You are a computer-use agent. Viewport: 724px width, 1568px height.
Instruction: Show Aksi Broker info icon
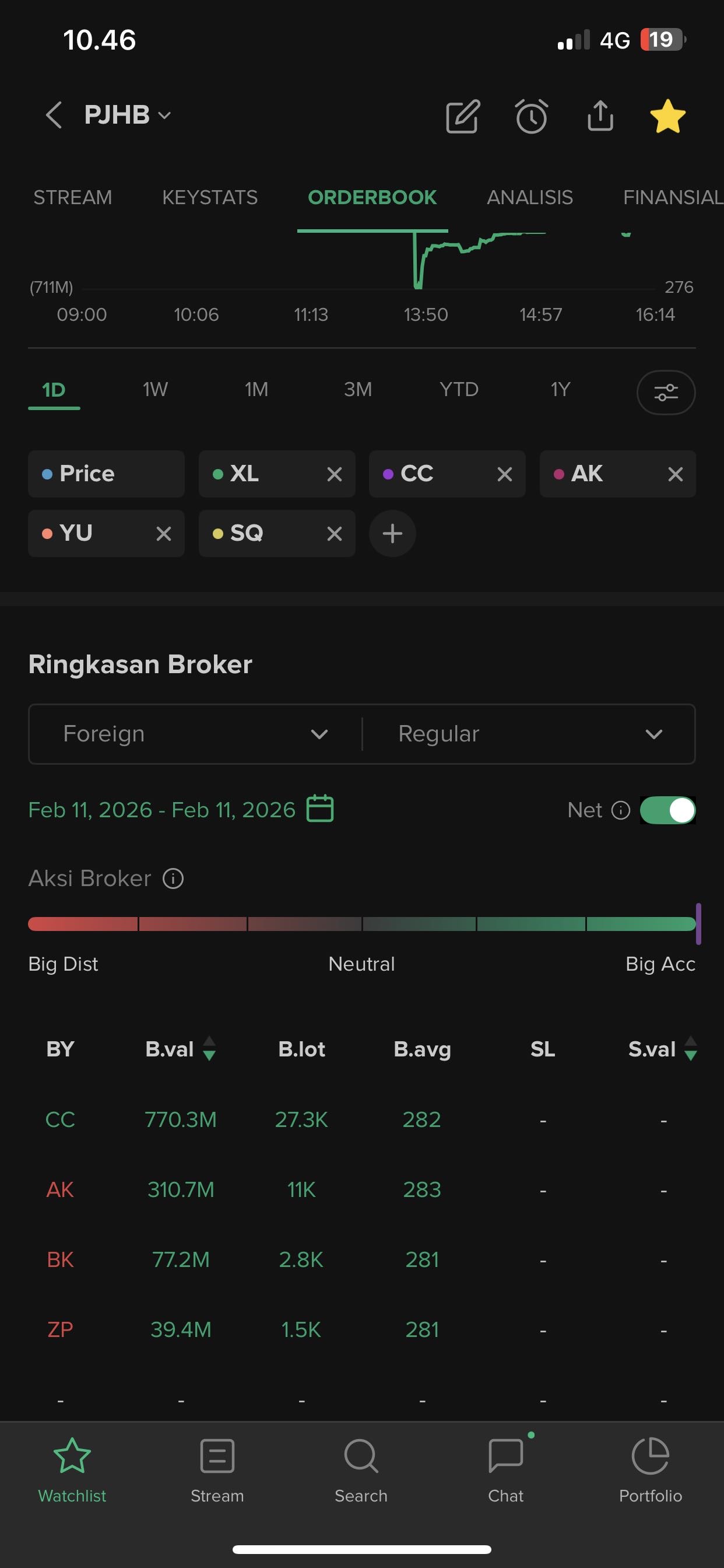[x=173, y=878]
